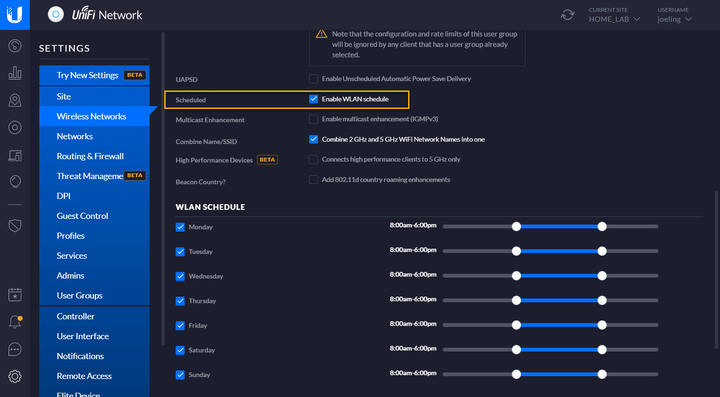Expand the joeling username dropdown
The image size is (720, 397).
(x=674, y=19)
